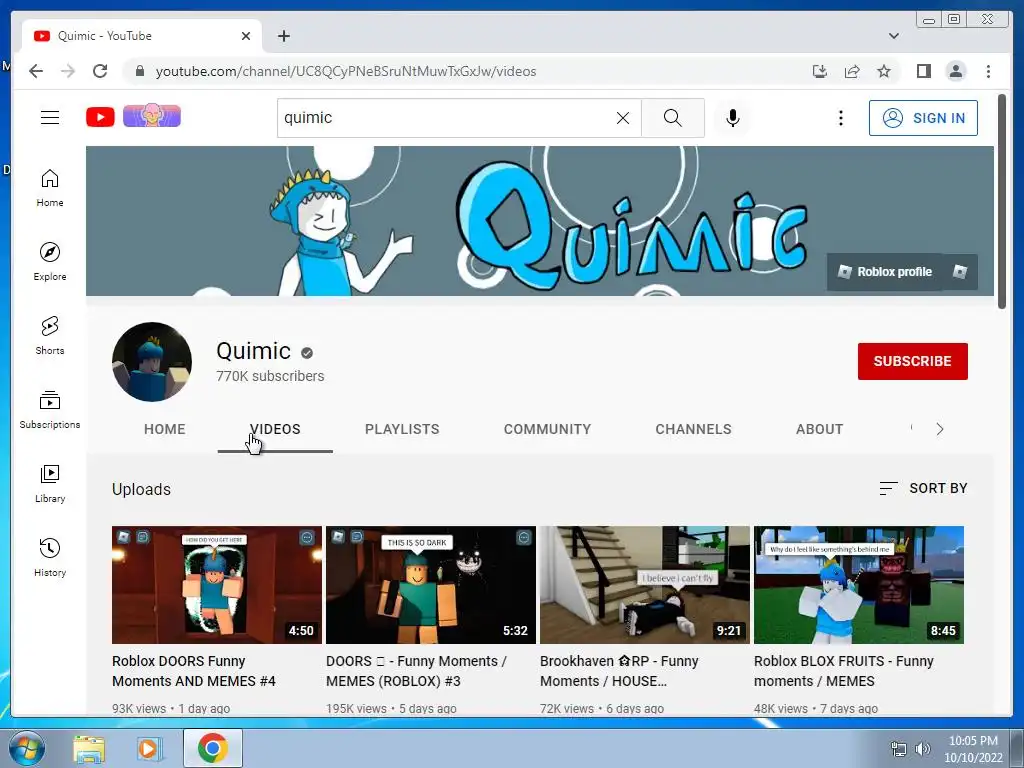
Task: Select the VIDEOS channel tab
Action: pyautogui.click(x=275, y=429)
